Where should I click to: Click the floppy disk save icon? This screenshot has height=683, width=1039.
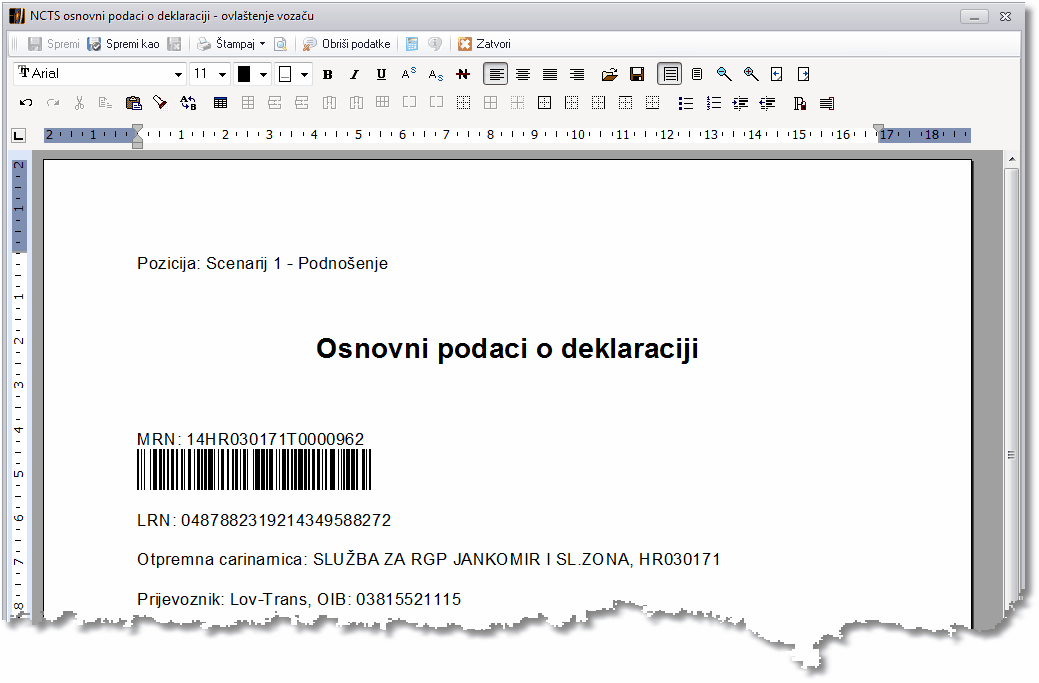(637, 74)
